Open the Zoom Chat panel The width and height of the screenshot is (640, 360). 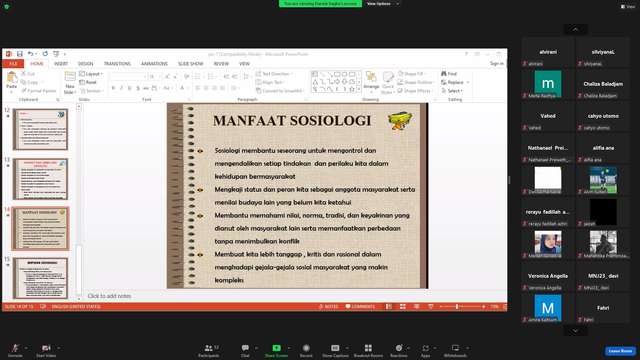245,351
